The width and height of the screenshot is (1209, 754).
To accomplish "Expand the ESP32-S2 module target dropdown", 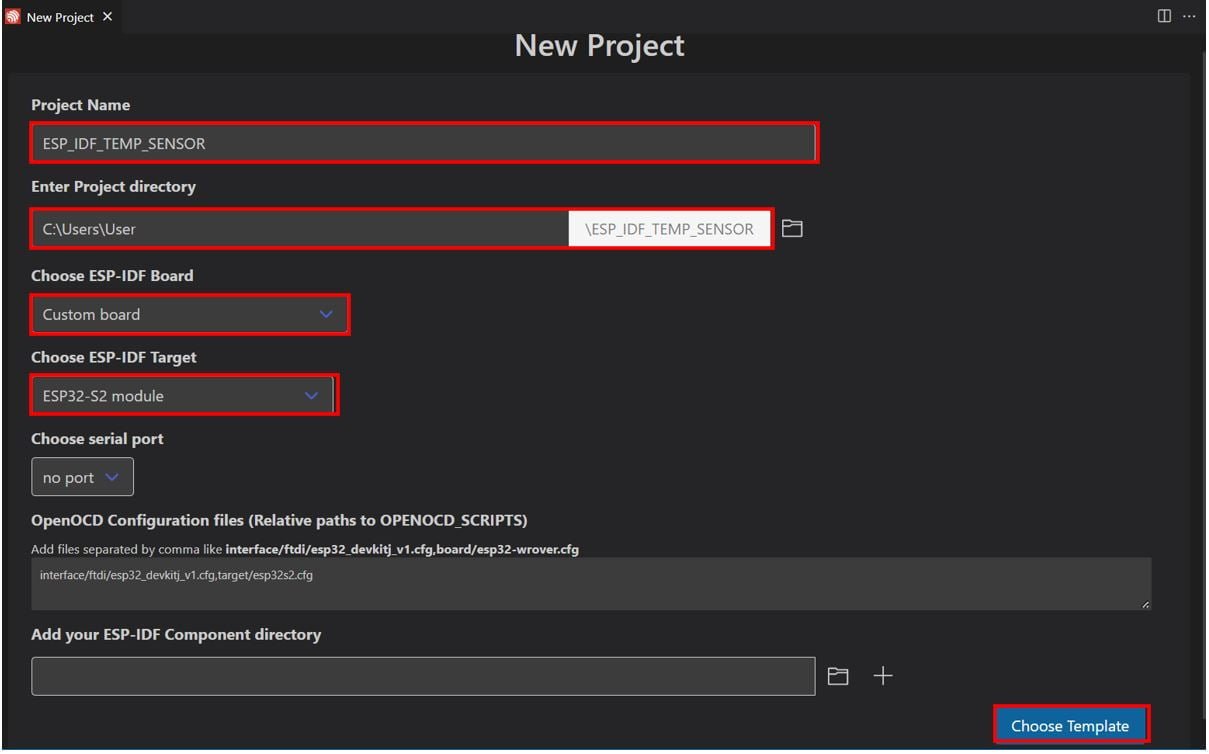I will (x=183, y=396).
